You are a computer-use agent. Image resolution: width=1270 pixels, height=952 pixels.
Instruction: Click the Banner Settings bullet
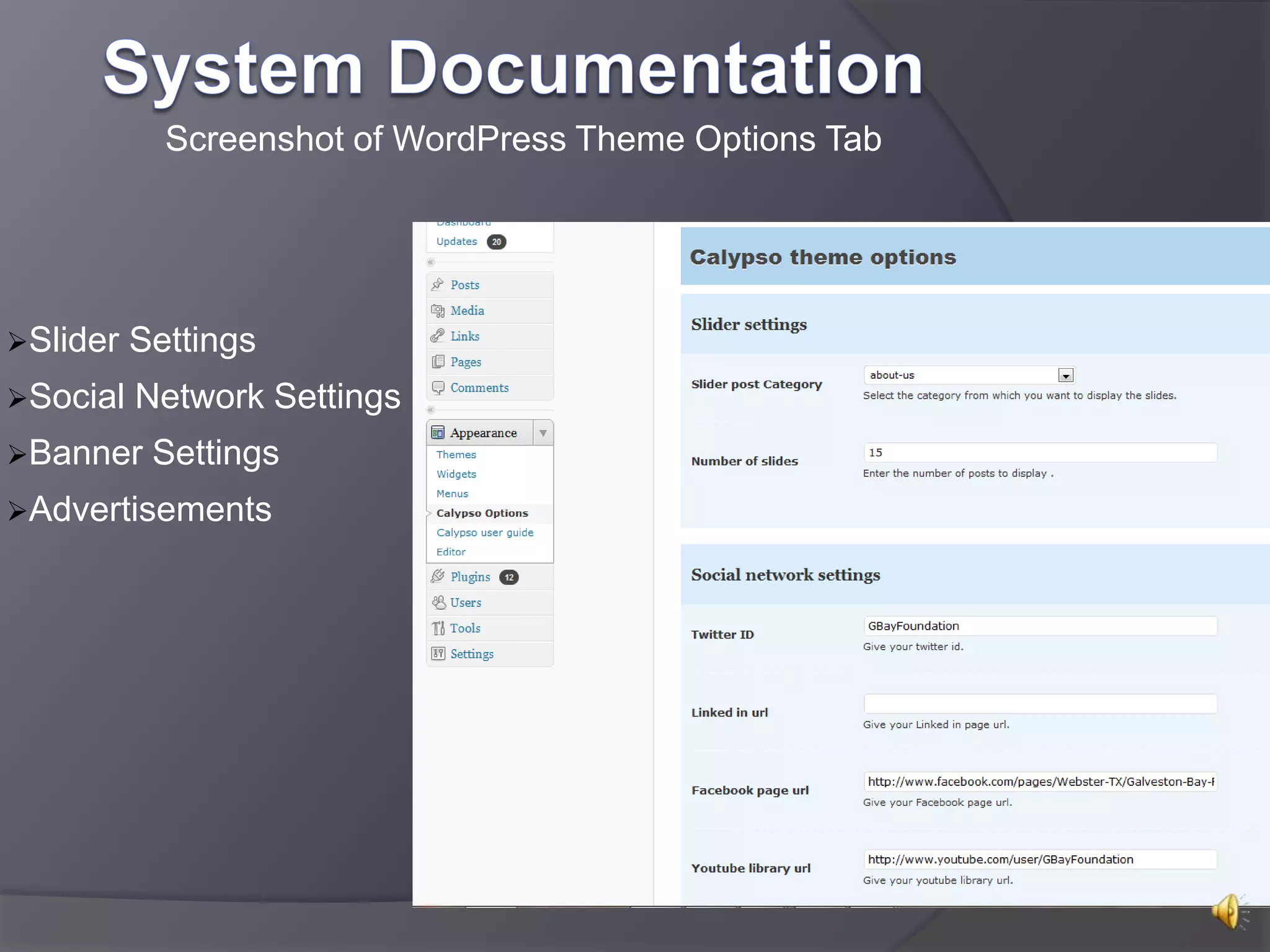(x=154, y=452)
